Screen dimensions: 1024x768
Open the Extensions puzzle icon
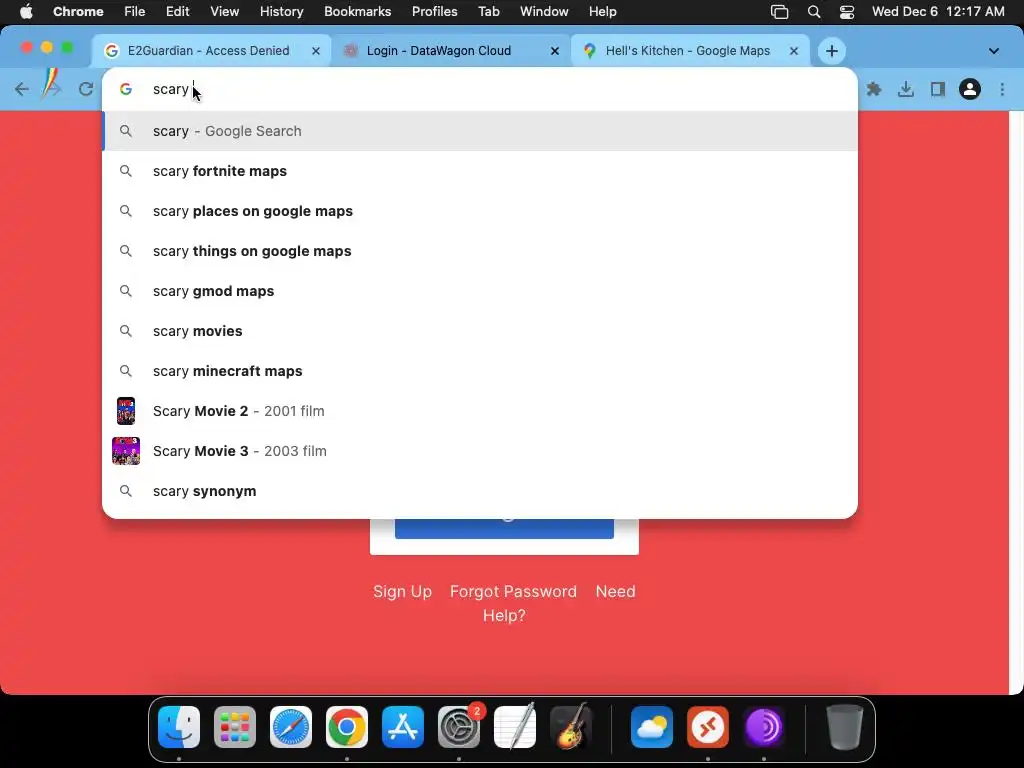click(874, 89)
